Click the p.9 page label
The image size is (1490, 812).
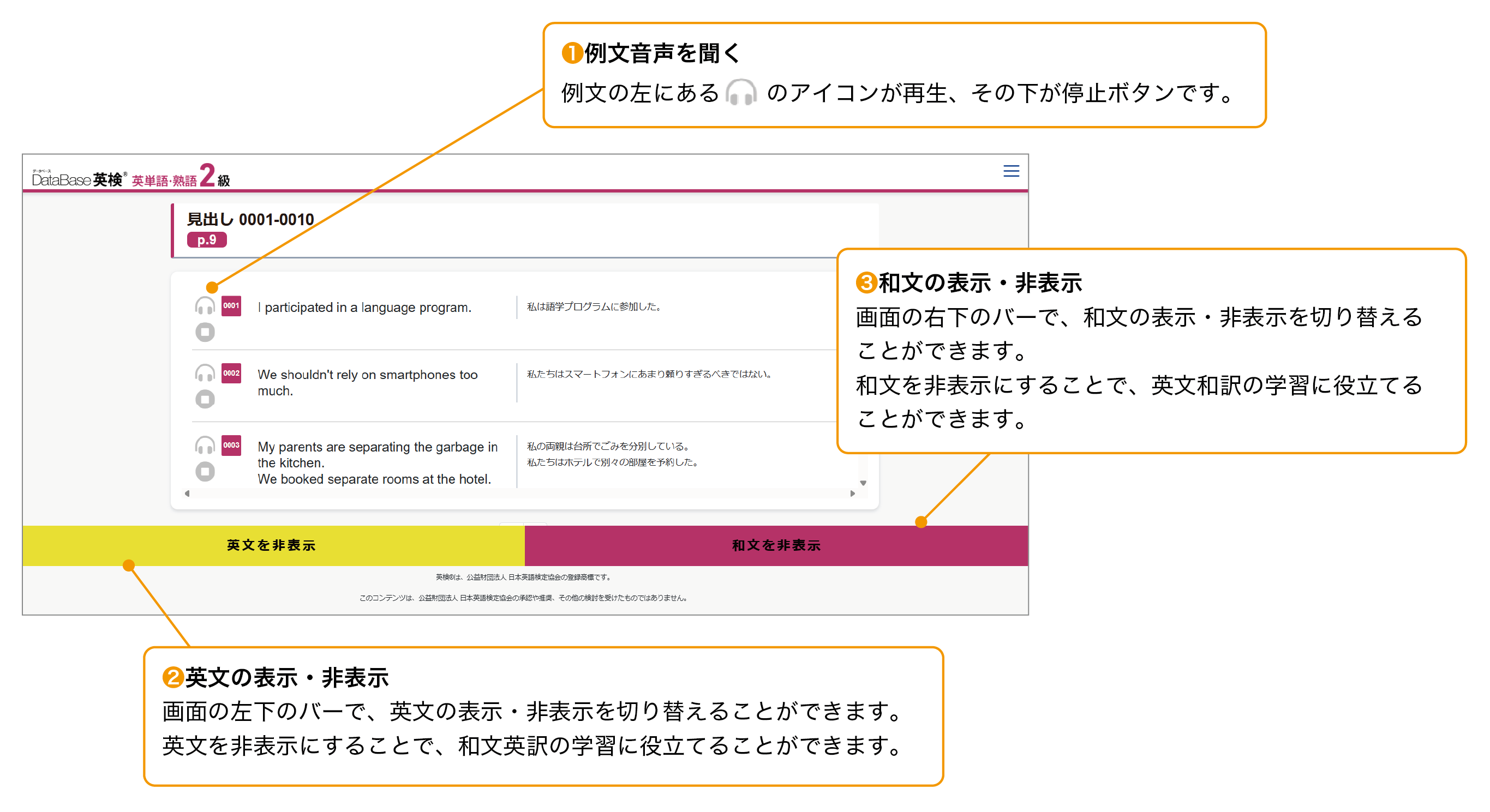click(x=206, y=240)
